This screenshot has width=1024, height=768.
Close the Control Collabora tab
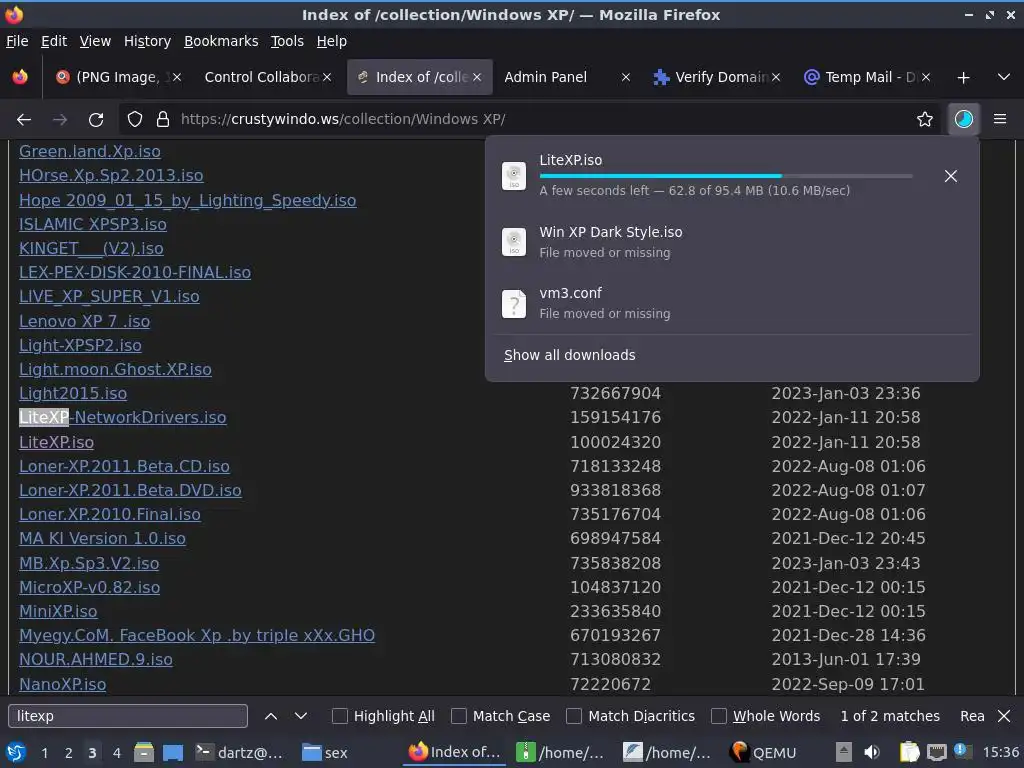327,77
